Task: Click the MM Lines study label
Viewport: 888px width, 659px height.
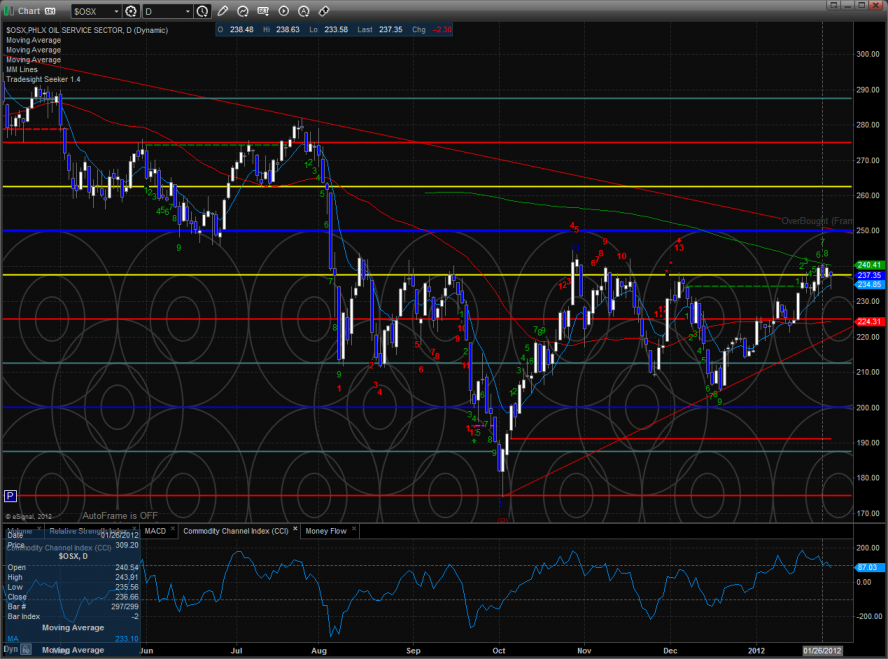Action: pyautogui.click(x=22, y=70)
